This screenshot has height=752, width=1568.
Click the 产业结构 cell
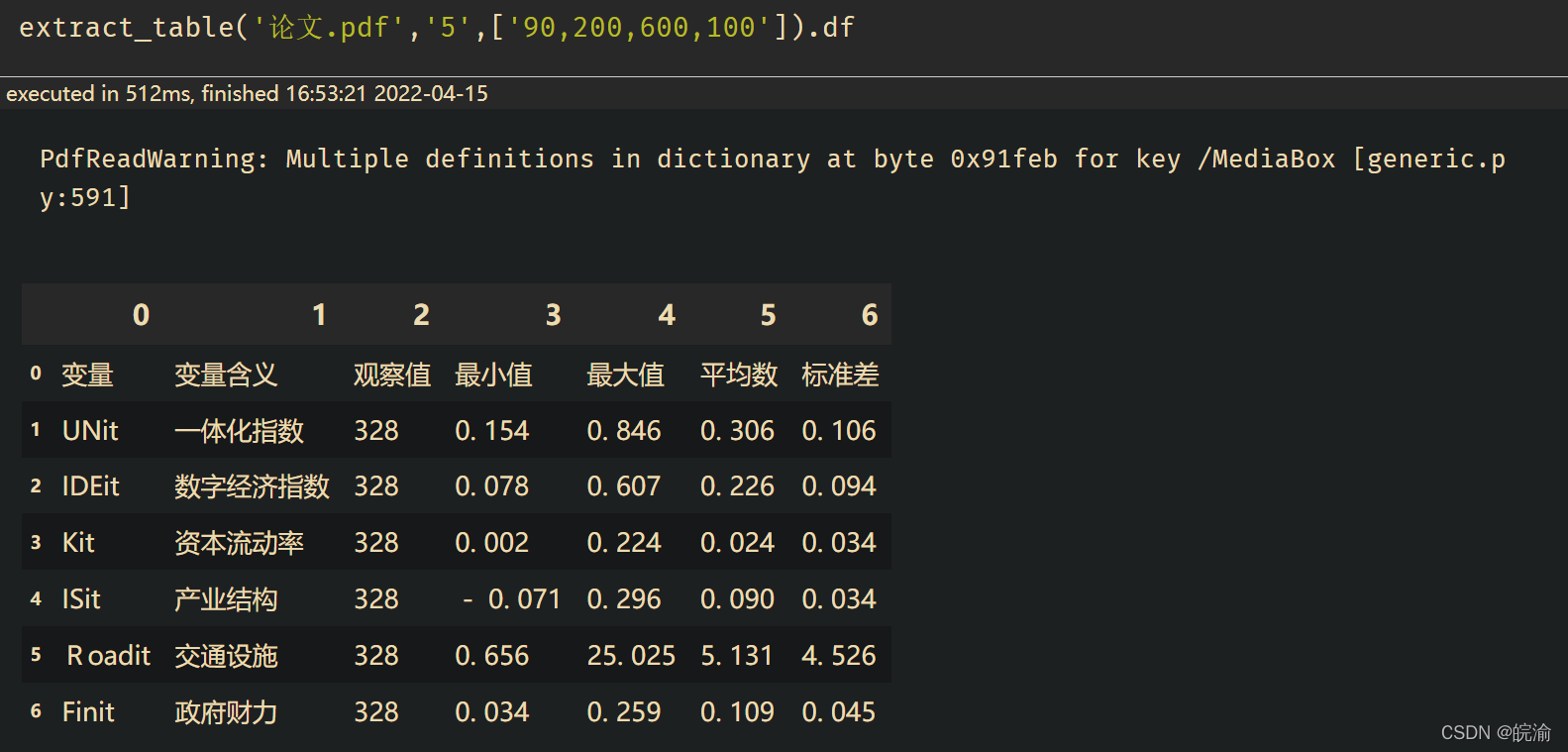coord(226,599)
